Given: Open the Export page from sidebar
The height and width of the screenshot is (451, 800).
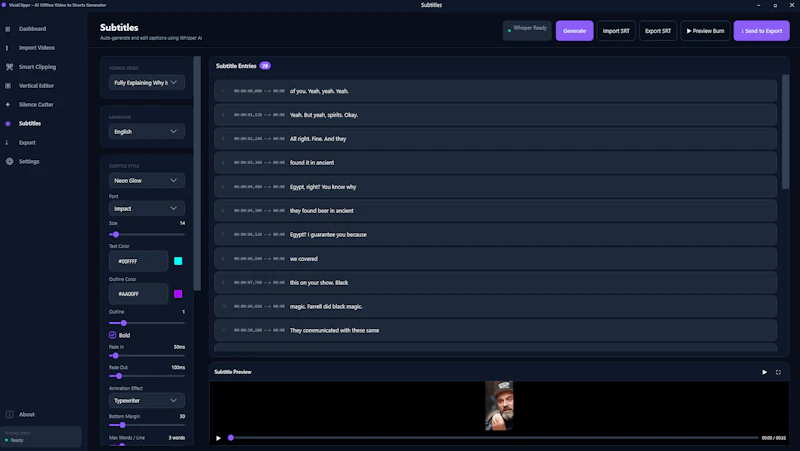Looking at the screenshot, I should (x=27, y=143).
